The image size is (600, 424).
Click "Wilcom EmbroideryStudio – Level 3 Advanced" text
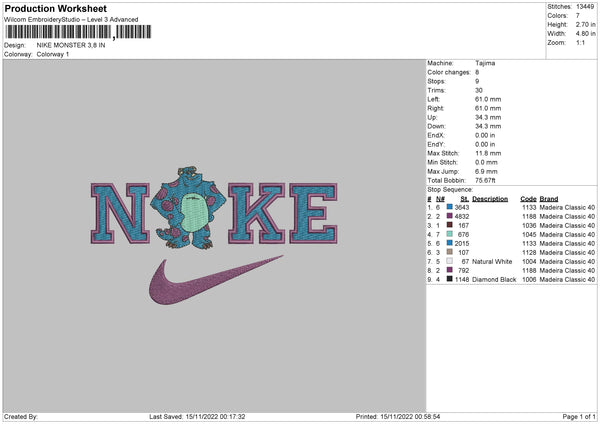pyautogui.click(x=71, y=20)
